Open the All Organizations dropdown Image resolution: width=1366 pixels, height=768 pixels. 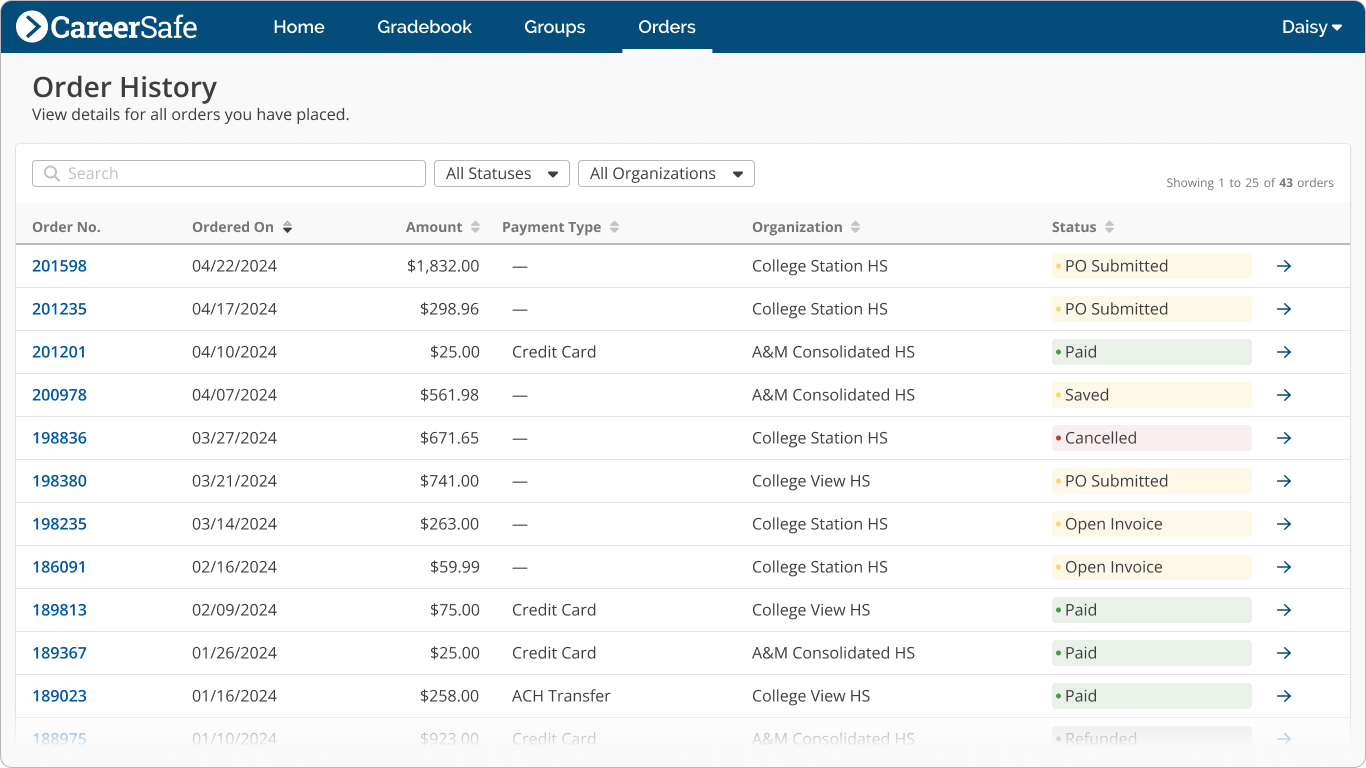point(666,173)
